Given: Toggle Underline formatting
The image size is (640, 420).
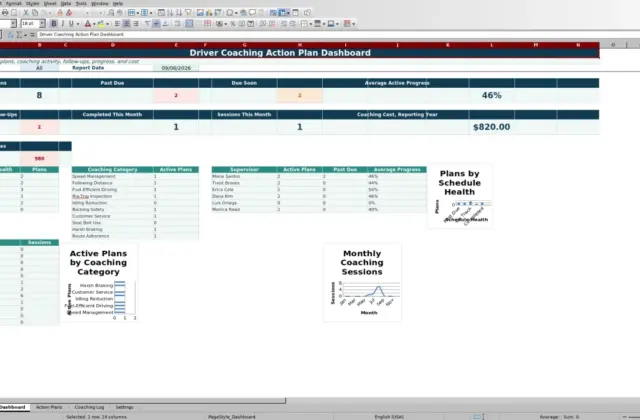Looking at the screenshot, I should 71,24.
